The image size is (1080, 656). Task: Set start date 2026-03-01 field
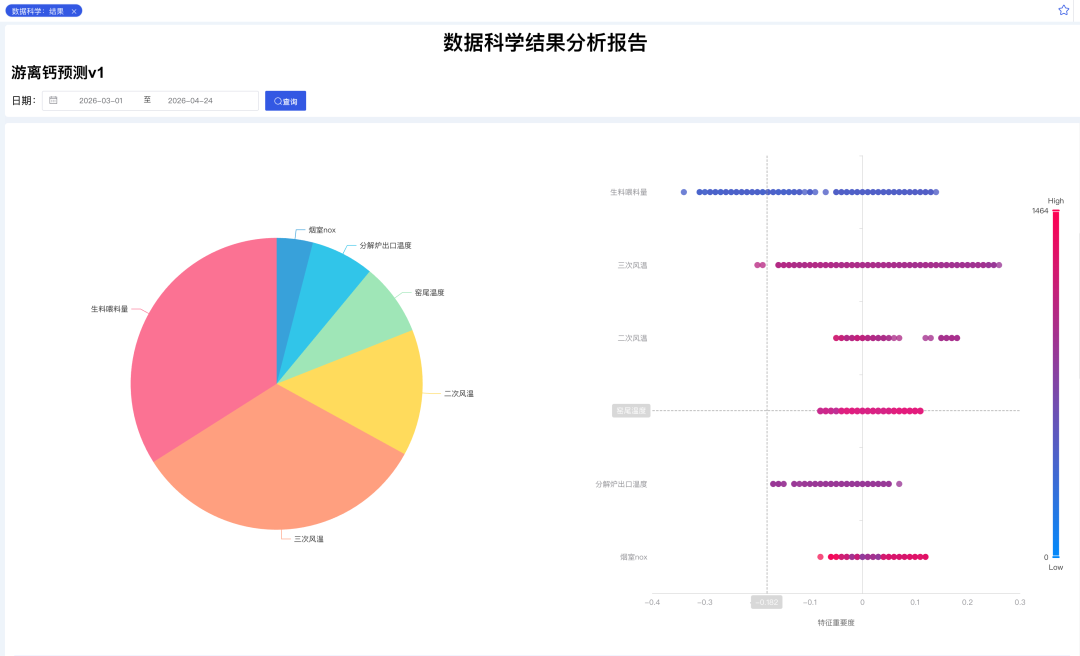[101, 101]
